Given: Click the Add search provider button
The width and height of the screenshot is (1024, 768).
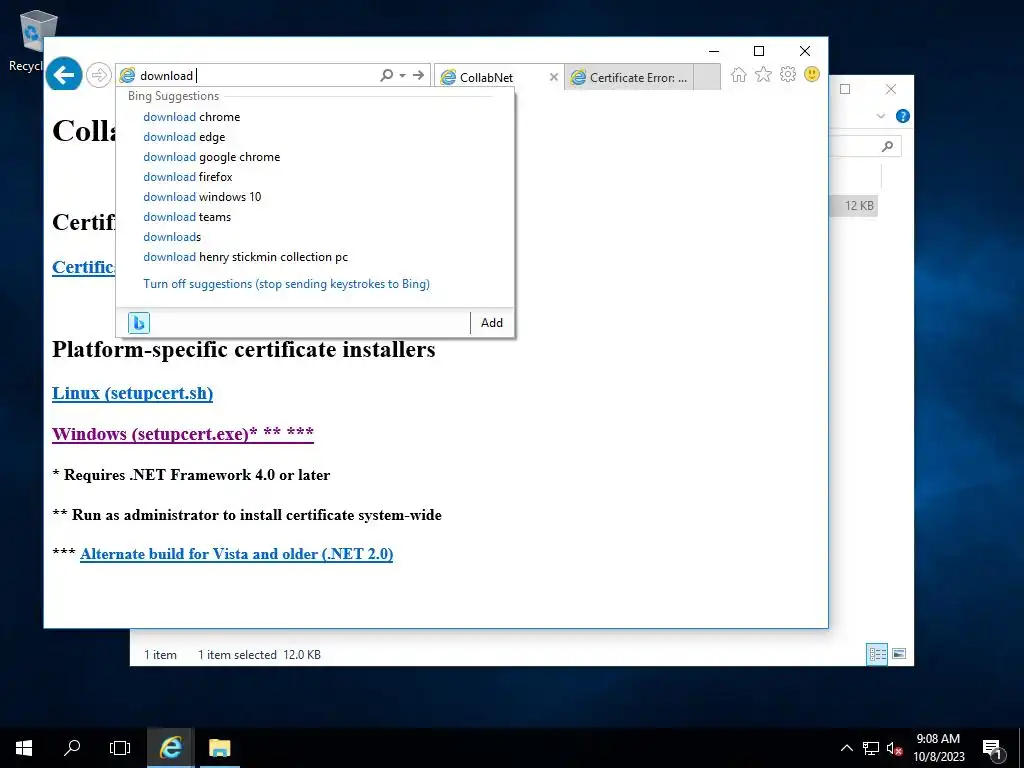Looking at the screenshot, I should tap(492, 323).
